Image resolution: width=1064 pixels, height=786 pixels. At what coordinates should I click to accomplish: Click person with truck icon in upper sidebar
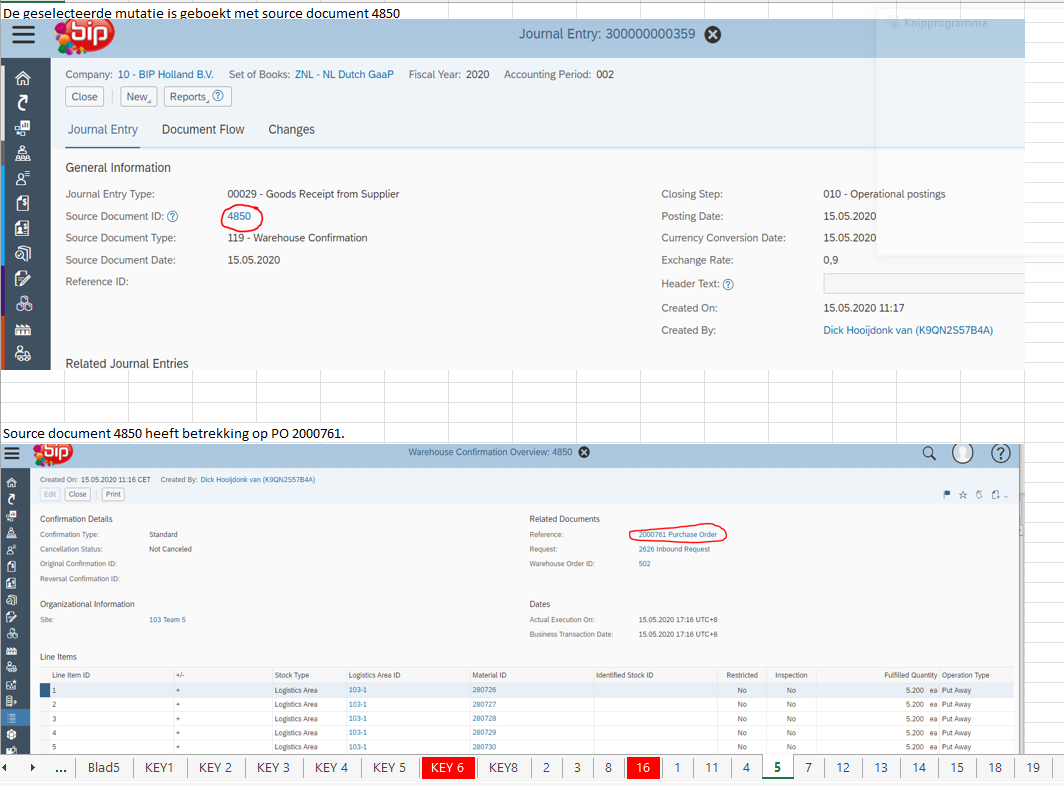[x=23, y=354]
